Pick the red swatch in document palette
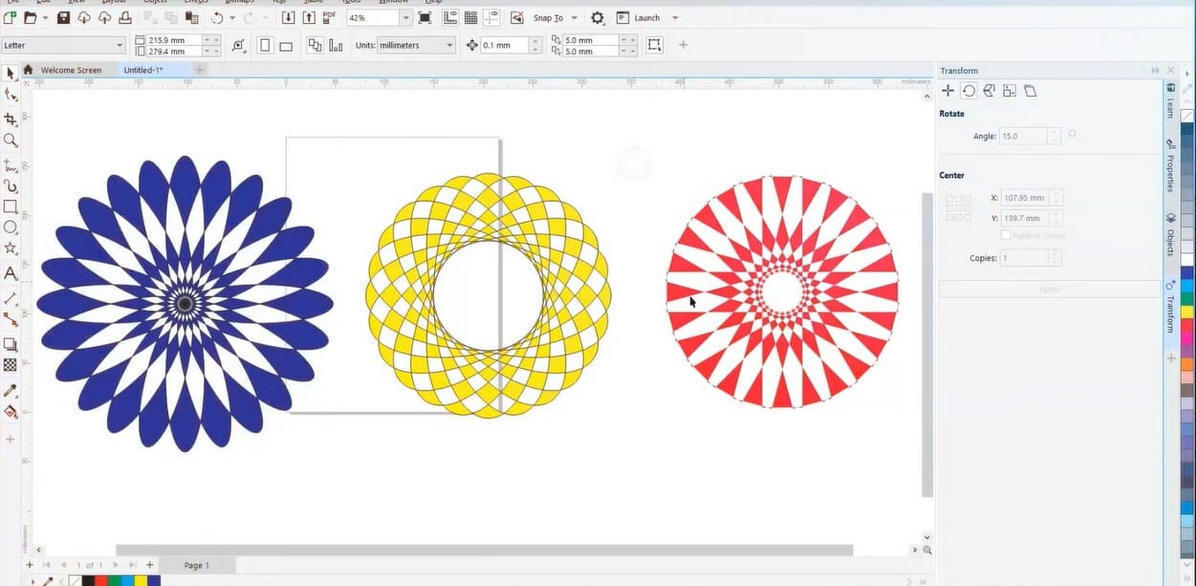Image resolution: width=1196 pixels, height=586 pixels. coord(101,581)
